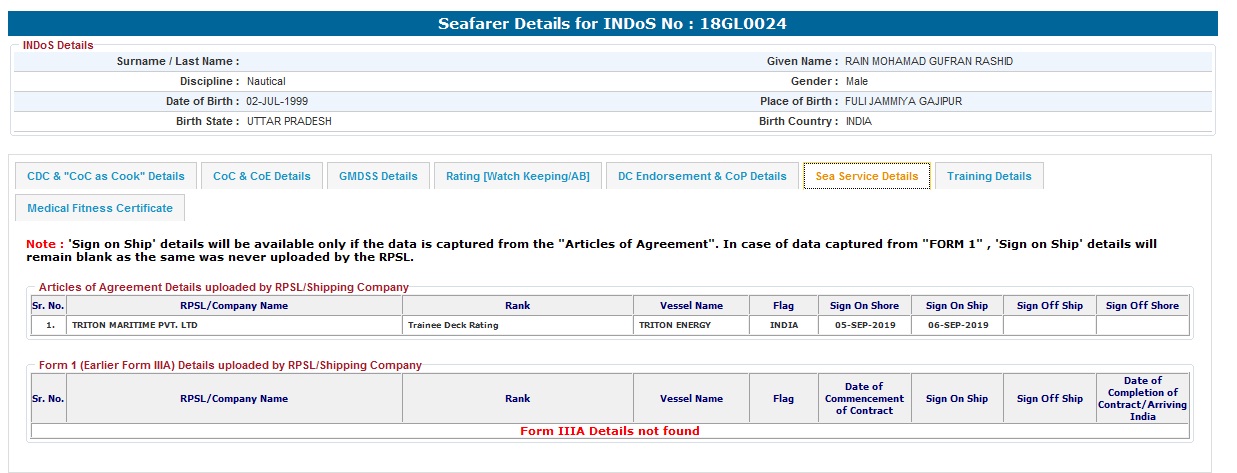Screen dimensions: 1237x473
Task: Click the INDIA flag cell in Articles table
Action: point(784,325)
